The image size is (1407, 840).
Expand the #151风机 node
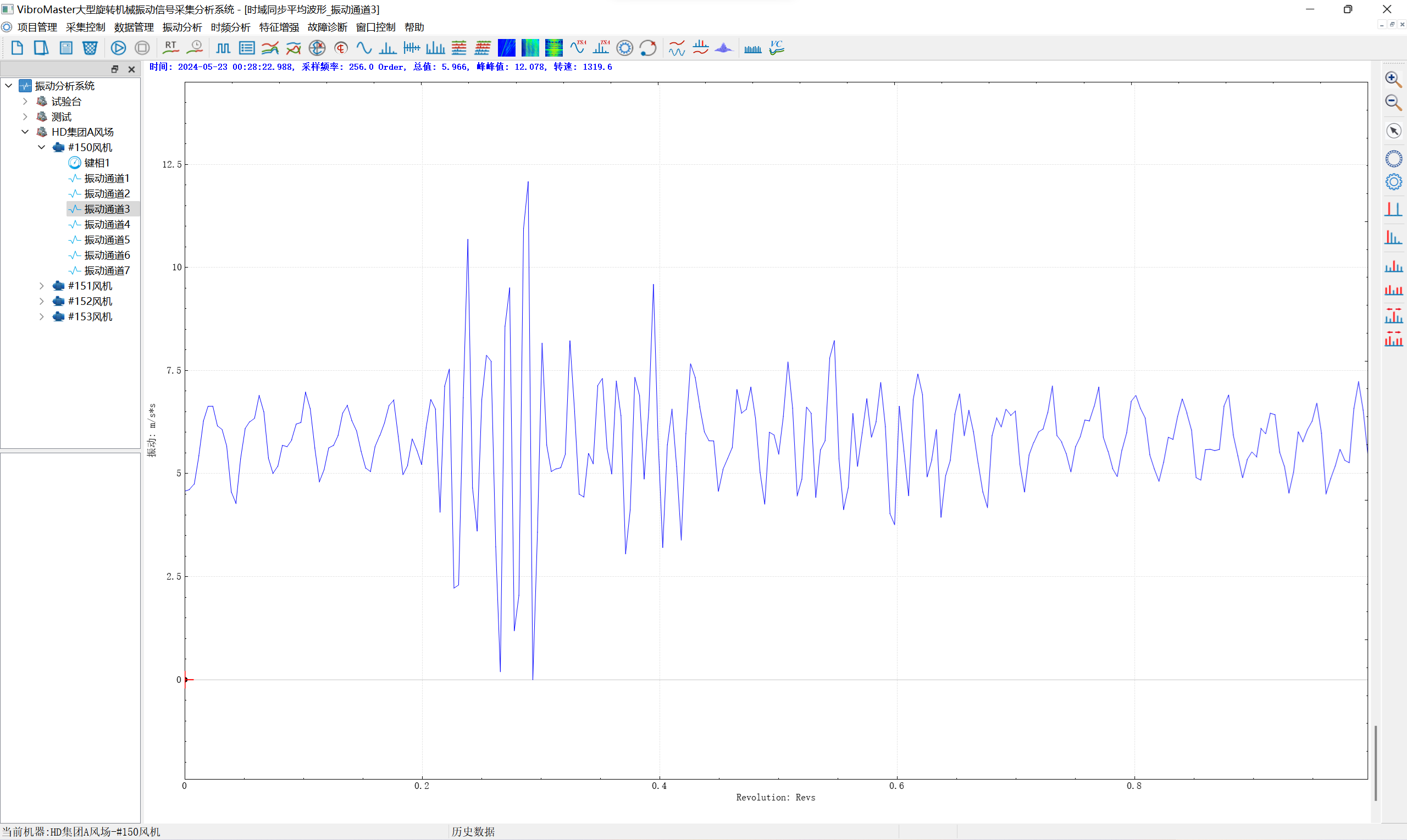[41, 286]
